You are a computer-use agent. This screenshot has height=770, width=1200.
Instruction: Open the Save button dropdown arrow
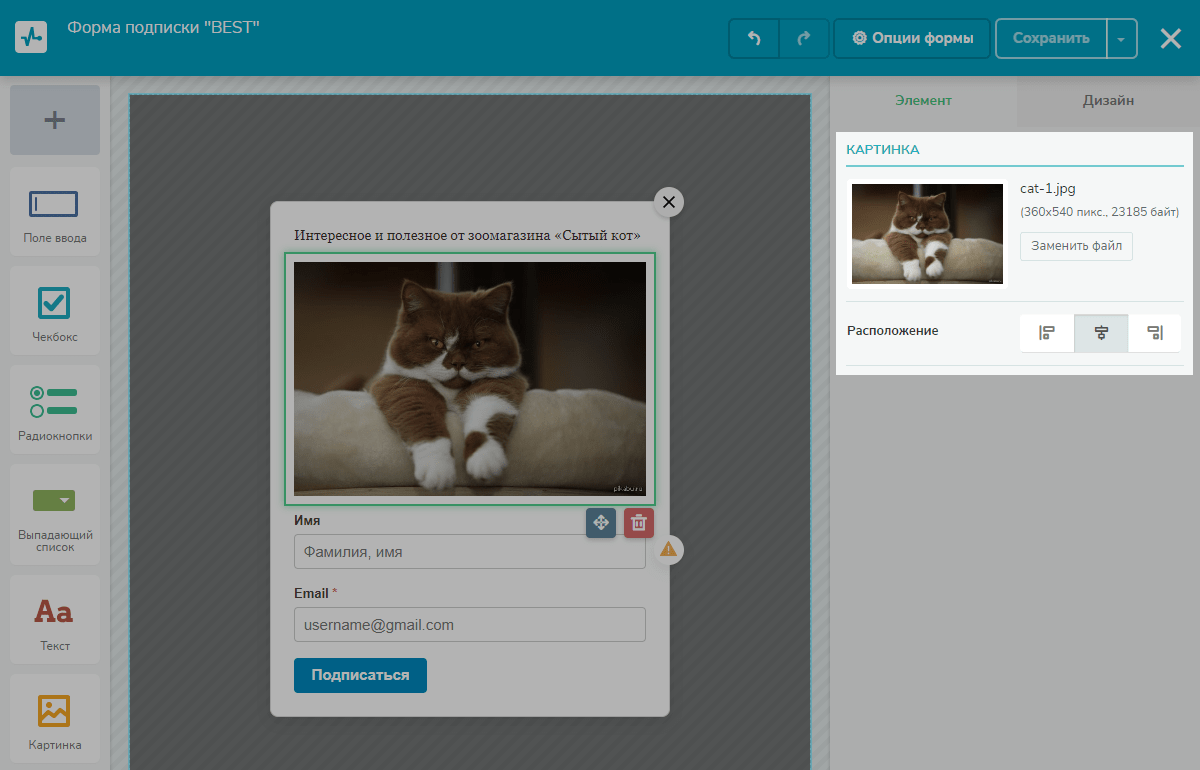(1121, 39)
